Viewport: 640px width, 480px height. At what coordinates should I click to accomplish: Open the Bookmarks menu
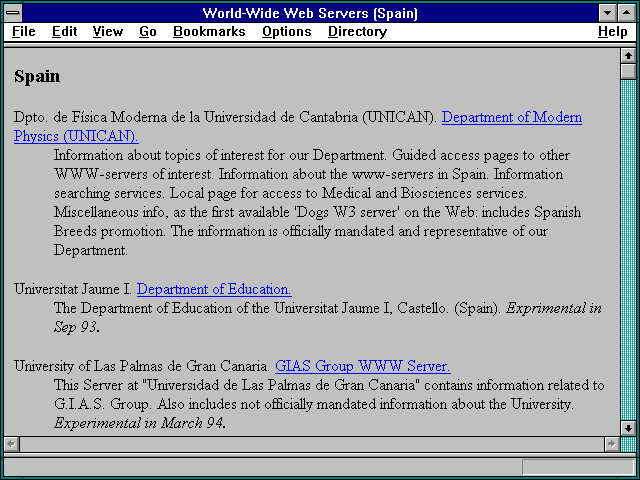click(209, 31)
